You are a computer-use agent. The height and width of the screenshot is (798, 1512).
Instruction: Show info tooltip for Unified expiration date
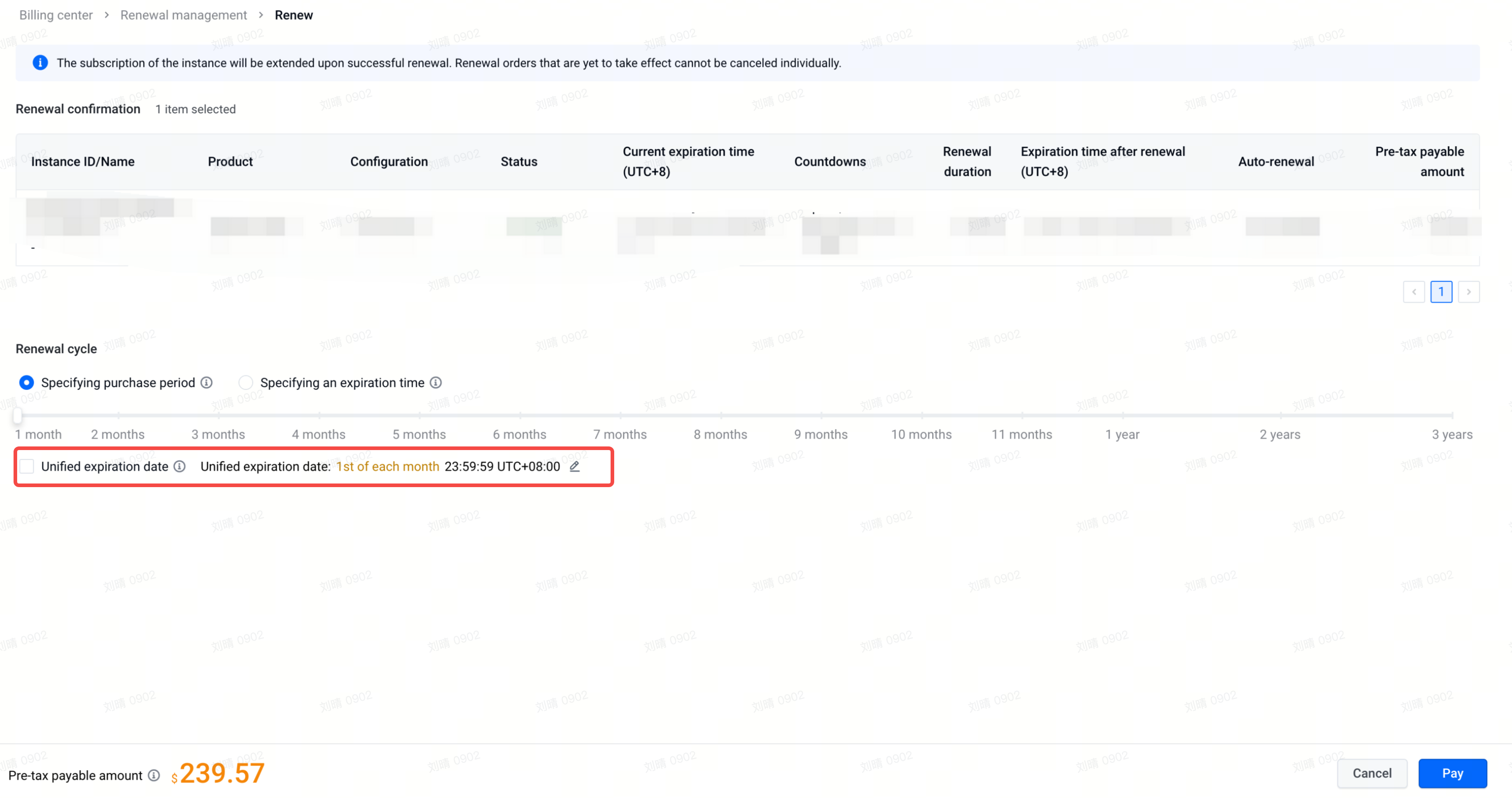(x=180, y=467)
